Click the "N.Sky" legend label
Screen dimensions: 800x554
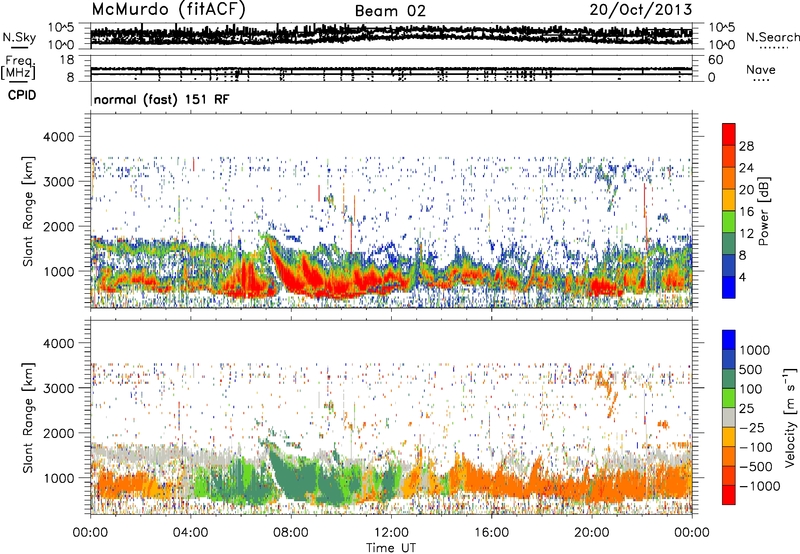pos(19,37)
